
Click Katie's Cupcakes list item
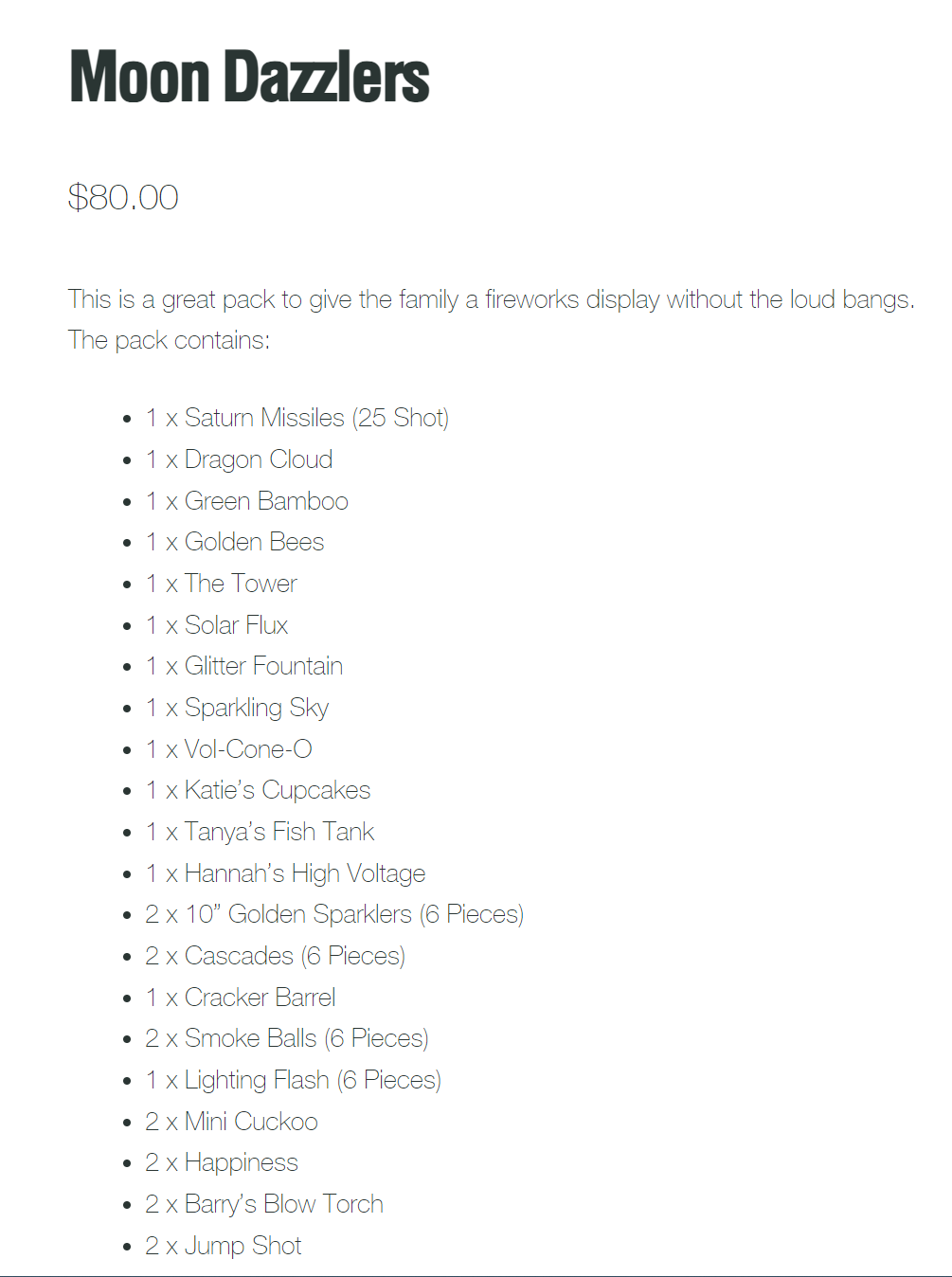(258, 790)
